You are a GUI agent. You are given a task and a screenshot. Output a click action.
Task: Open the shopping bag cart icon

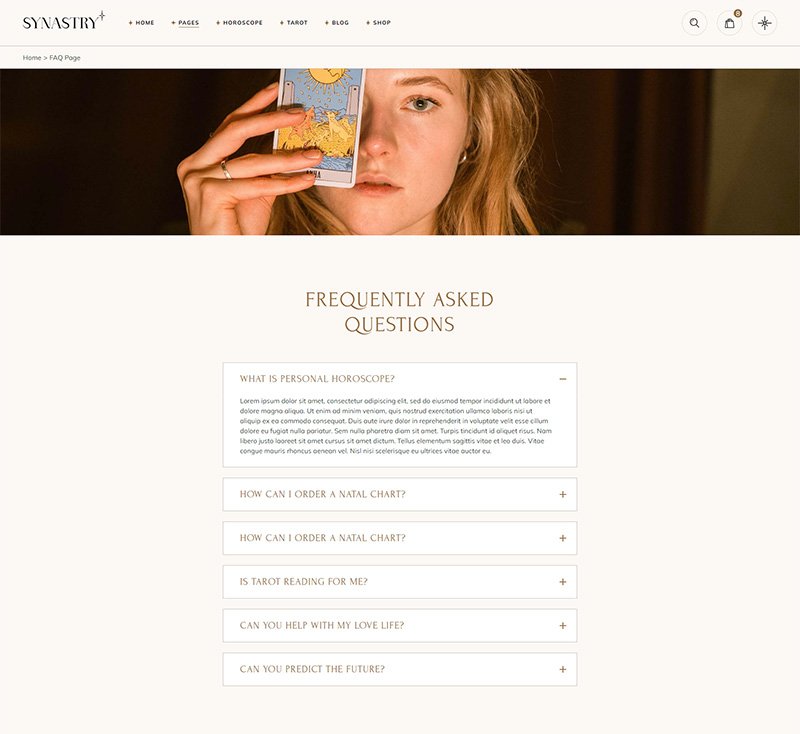pos(729,23)
